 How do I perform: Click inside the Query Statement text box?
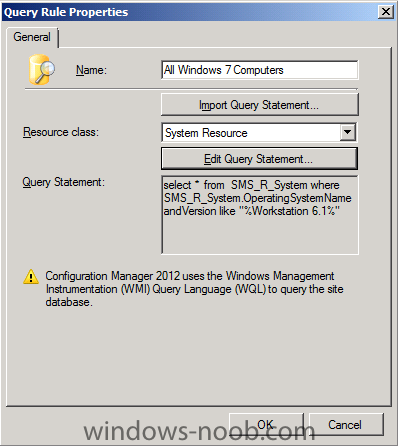tap(260, 215)
